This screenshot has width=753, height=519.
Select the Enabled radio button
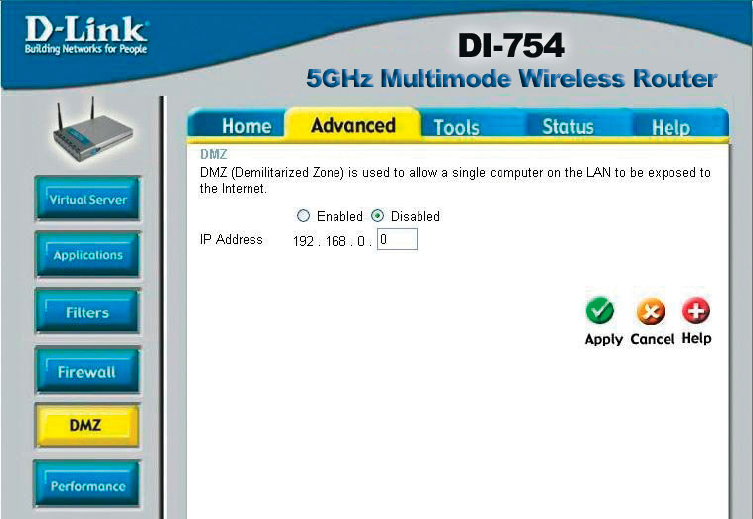coord(303,216)
